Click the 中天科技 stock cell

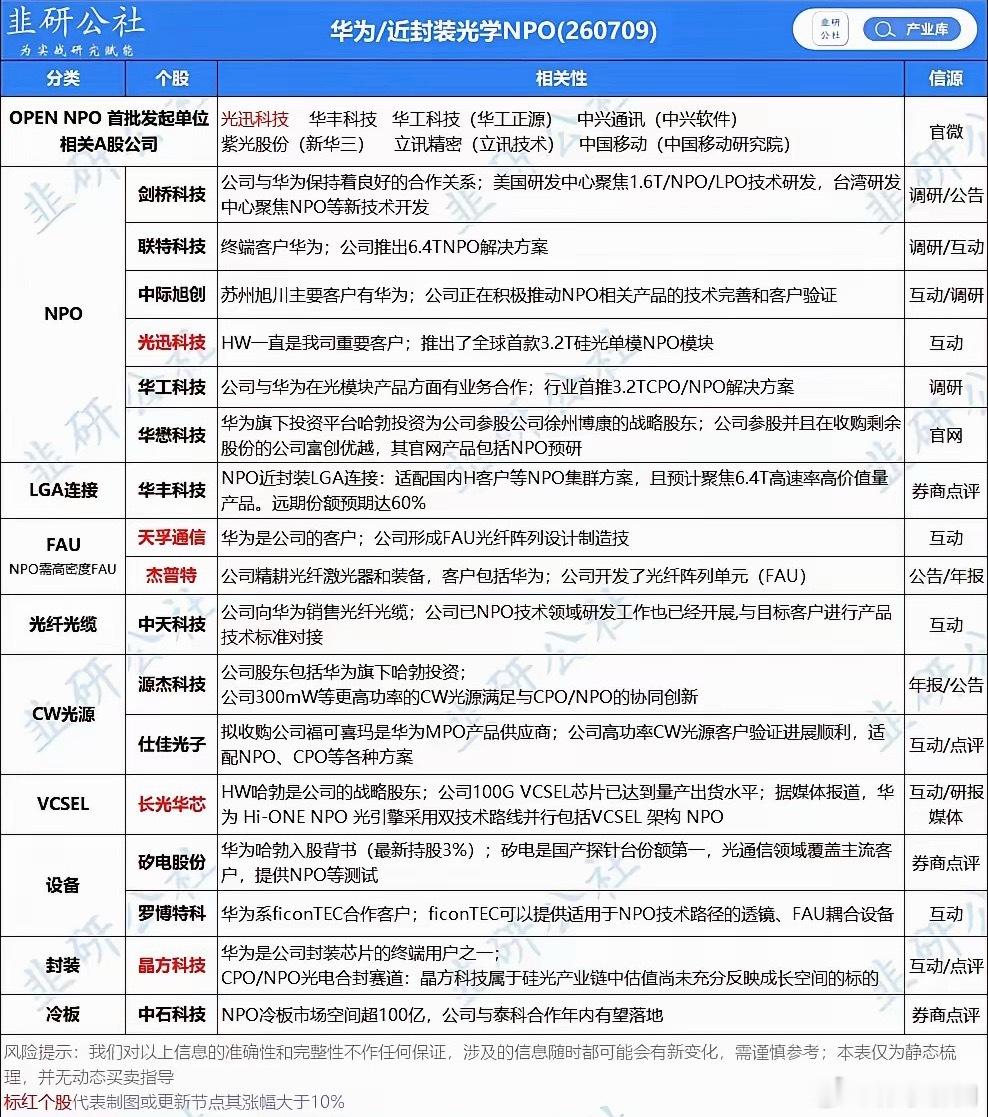click(x=172, y=625)
